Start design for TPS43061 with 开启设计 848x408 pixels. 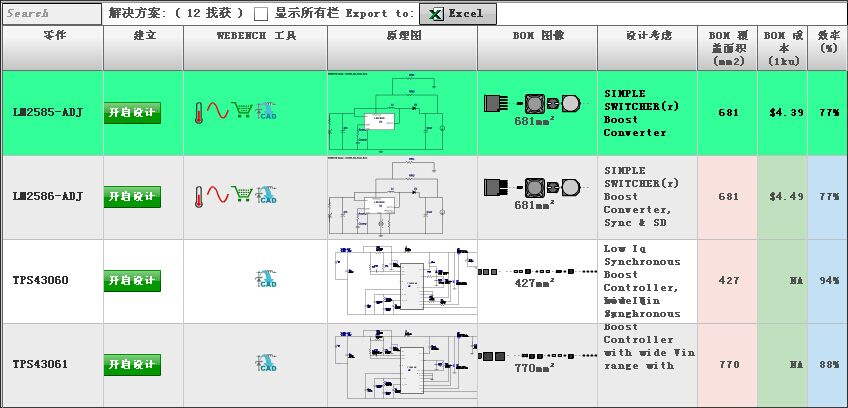click(x=132, y=365)
